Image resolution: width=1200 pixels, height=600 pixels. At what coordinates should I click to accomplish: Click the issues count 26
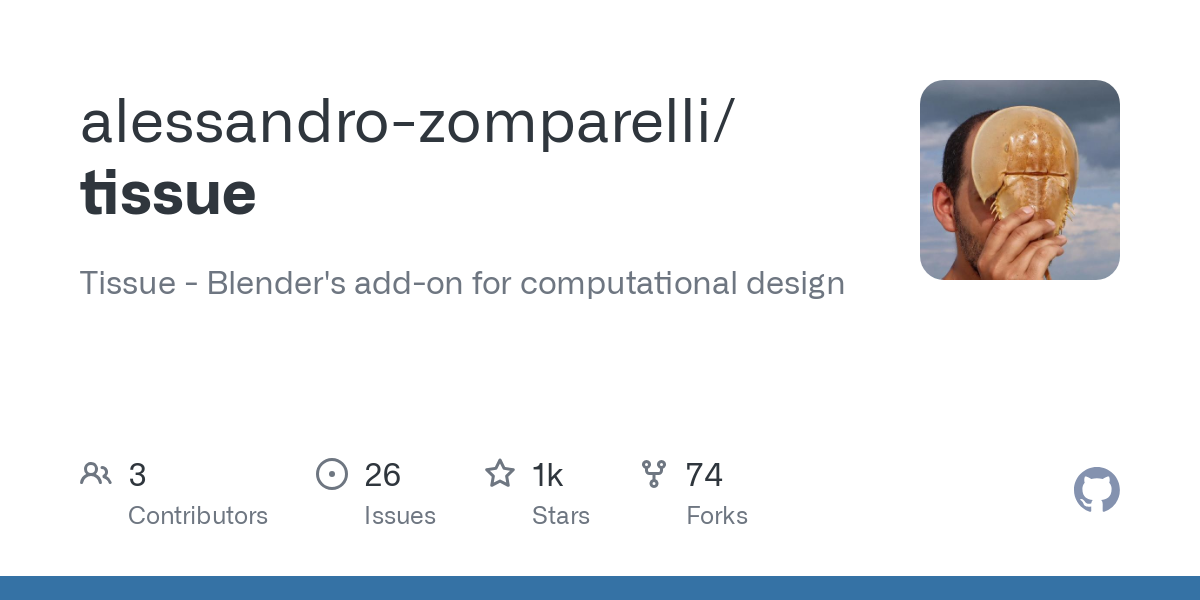[383, 475]
